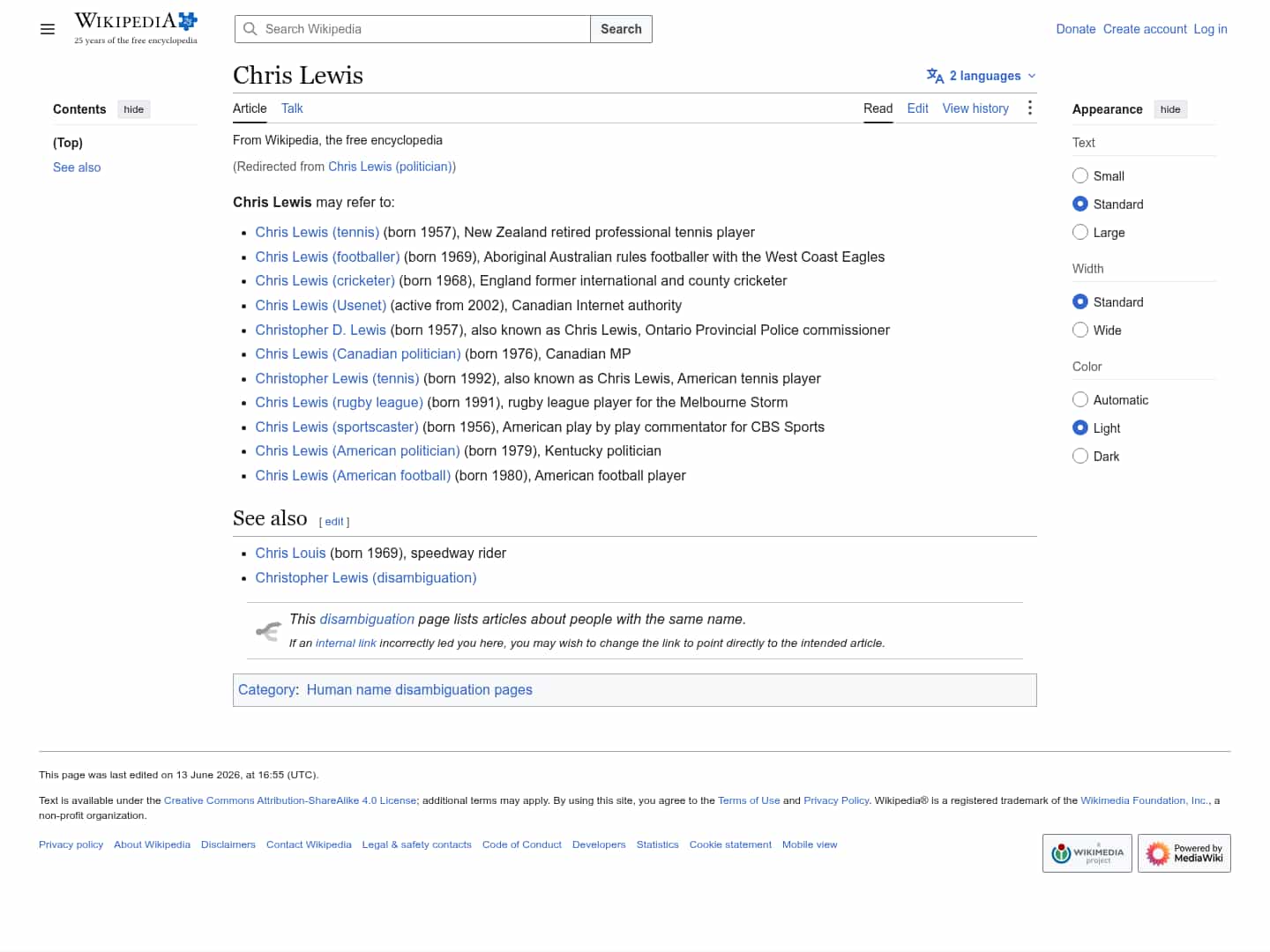The width and height of the screenshot is (1270, 952).
Task: Hide the Contents sidebar
Action: click(x=134, y=109)
